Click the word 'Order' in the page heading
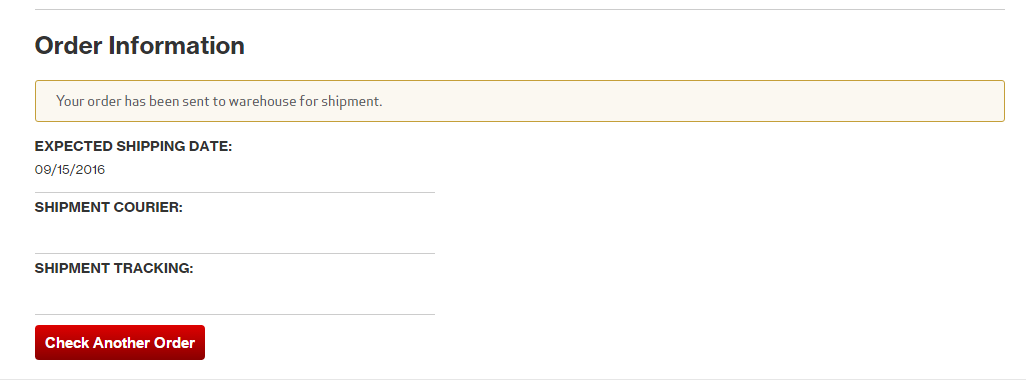This screenshot has height=382, width=1026. tap(68, 46)
